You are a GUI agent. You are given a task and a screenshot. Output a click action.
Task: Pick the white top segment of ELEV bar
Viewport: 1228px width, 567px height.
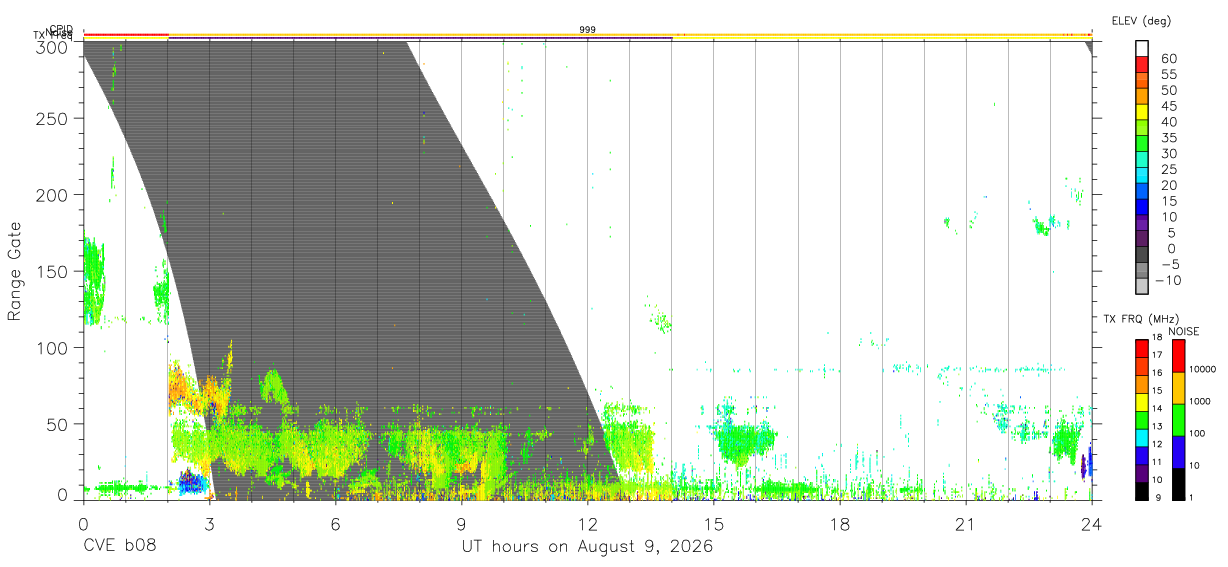point(1142,50)
